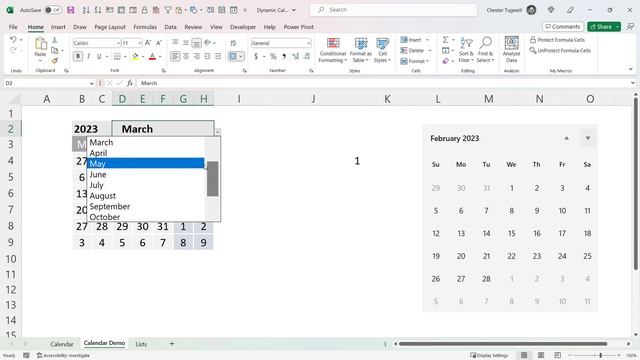The height and width of the screenshot is (360, 640).
Task: Open the File menu
Action: pyautogui.click(x=13, y=27)
